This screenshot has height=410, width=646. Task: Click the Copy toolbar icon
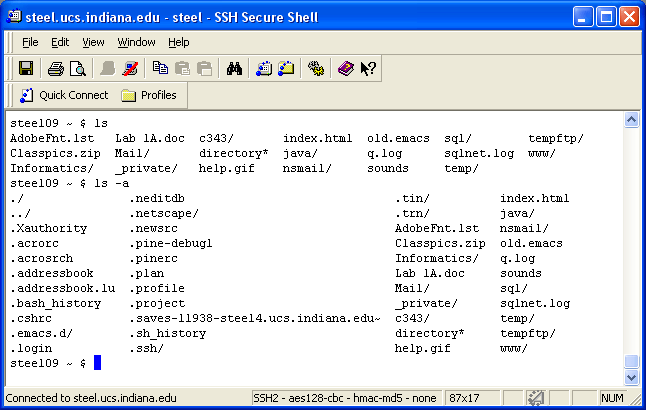point(160,68)
